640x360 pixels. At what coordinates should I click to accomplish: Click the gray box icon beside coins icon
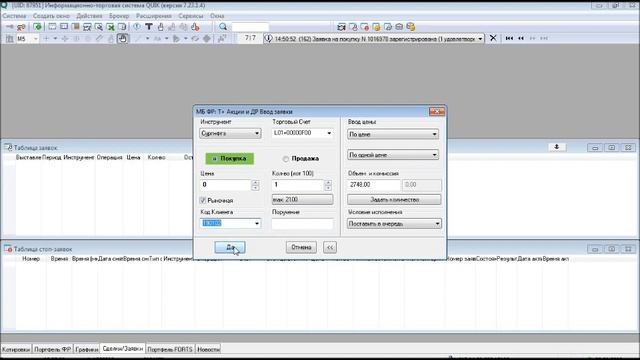(399, 27)
